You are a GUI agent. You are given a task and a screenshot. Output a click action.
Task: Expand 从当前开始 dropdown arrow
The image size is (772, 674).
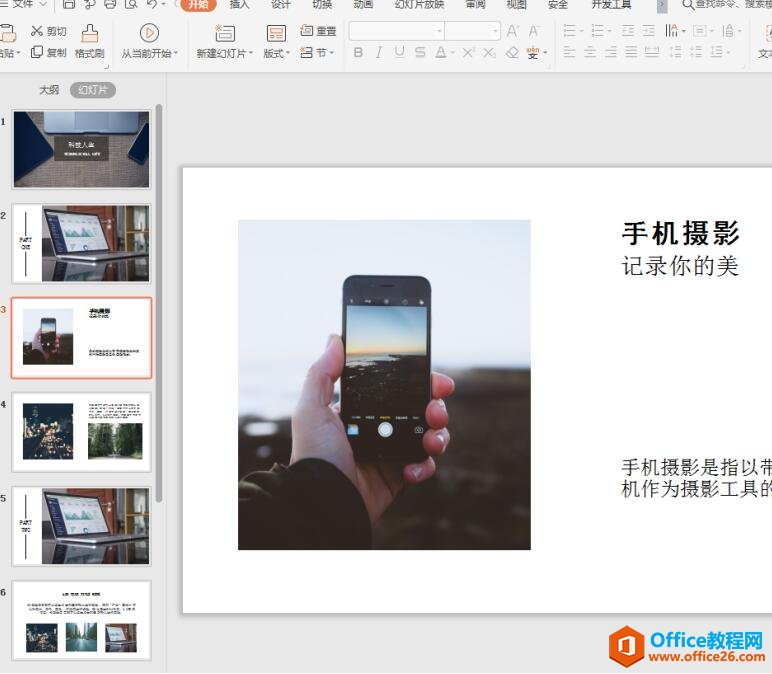coord(176,53)
